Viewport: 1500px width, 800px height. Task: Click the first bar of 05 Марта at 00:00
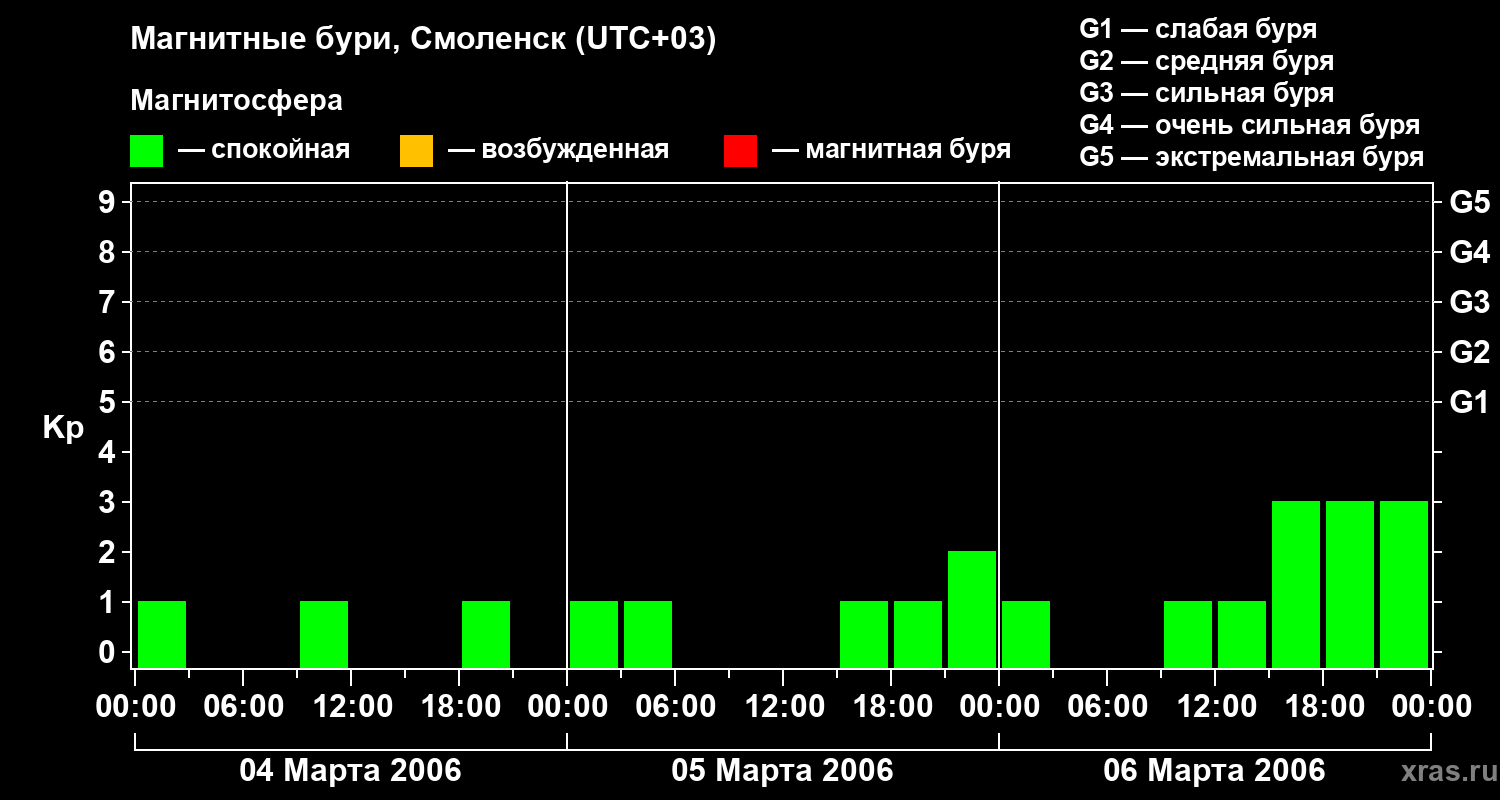click(x=594, y=634)
